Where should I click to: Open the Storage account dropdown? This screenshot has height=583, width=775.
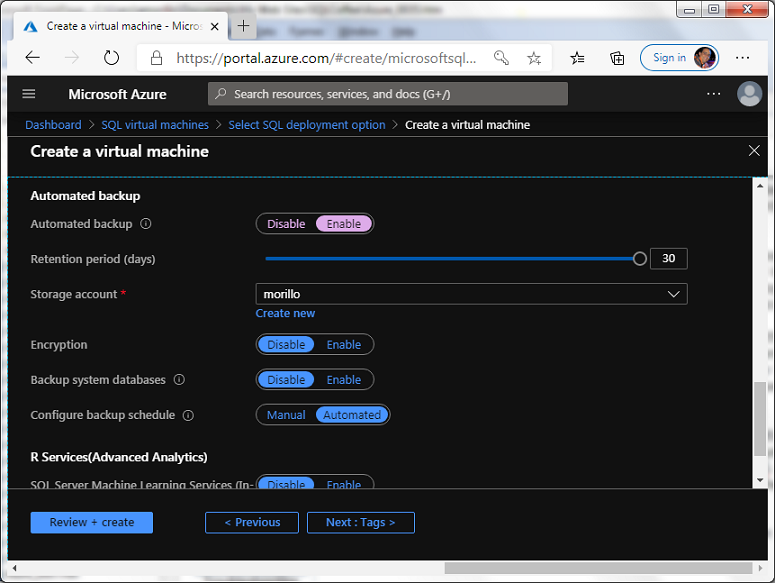point(472,294)
